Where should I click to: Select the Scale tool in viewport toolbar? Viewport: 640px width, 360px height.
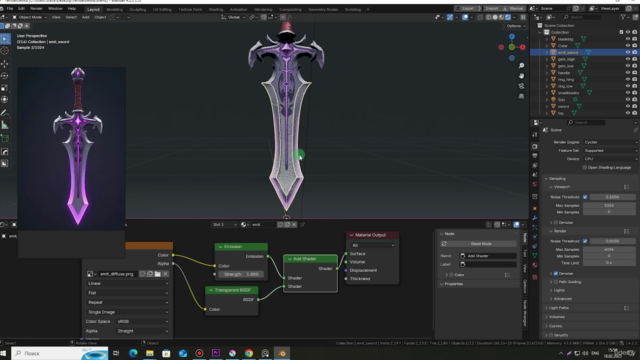coord(5,88)
